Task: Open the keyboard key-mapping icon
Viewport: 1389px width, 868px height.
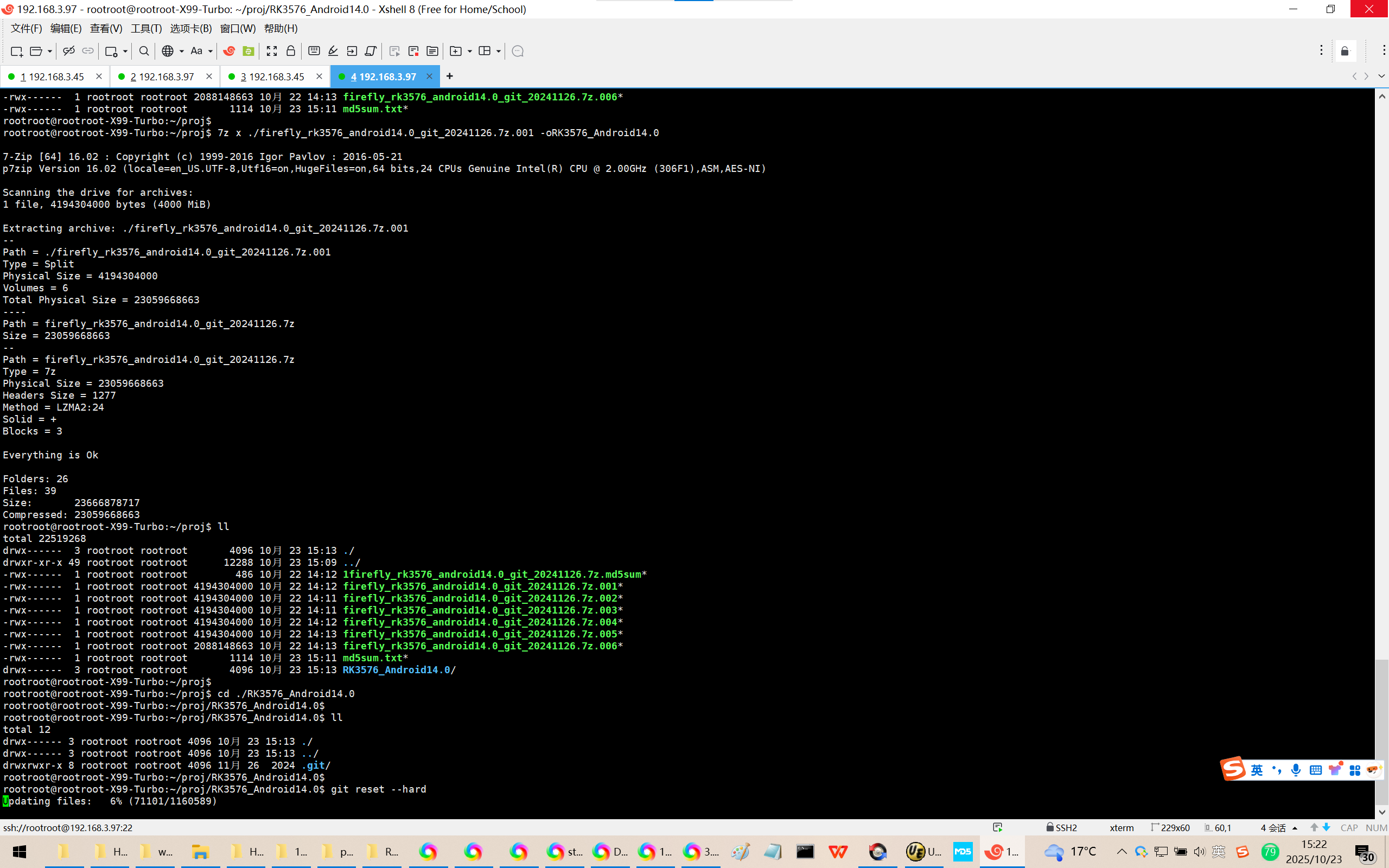Action: pos(314,51)
